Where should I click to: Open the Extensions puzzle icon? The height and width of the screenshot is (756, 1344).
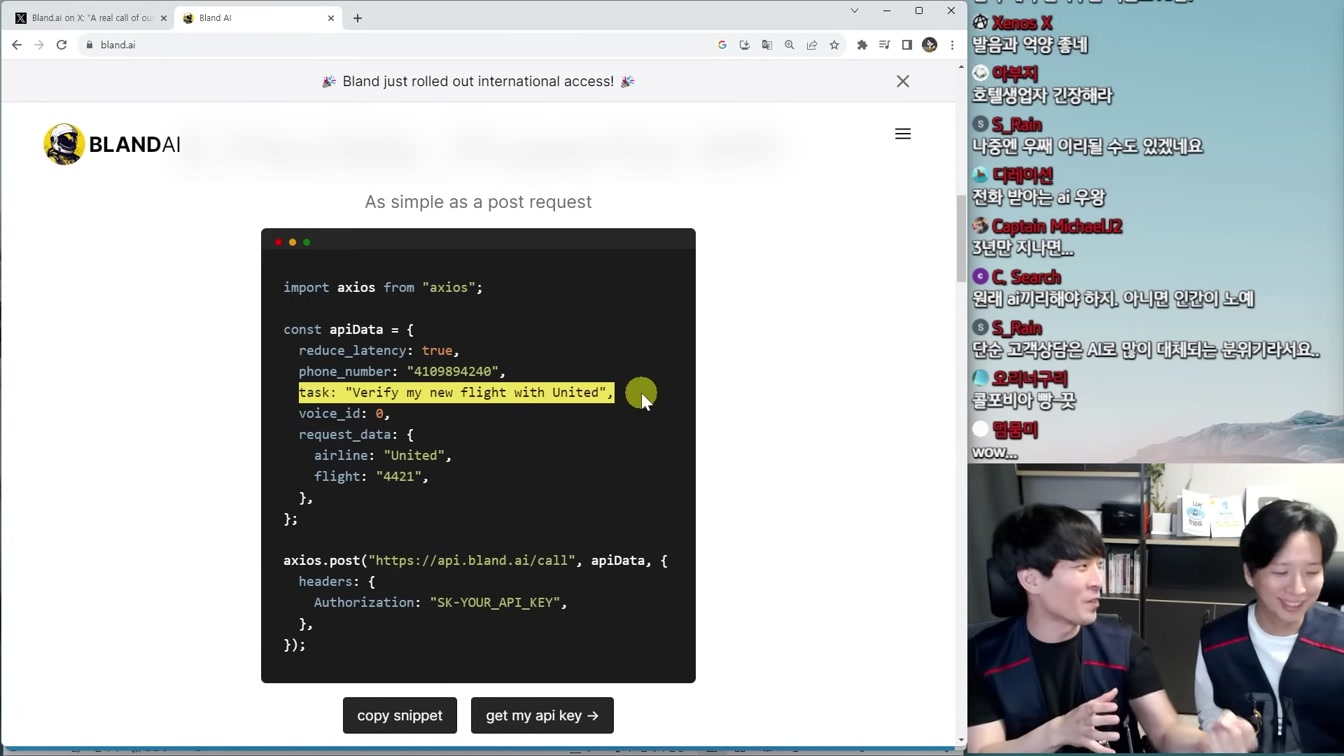[x=862, y=45]
